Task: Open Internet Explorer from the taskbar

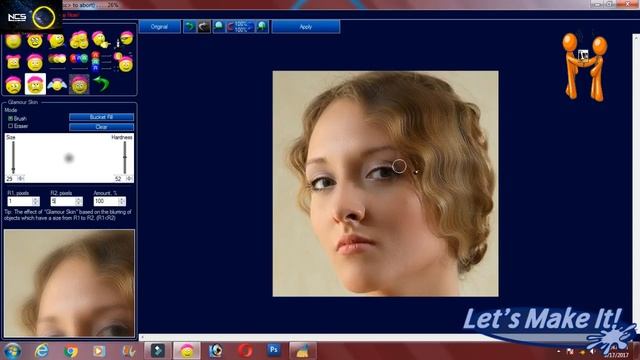Action: (x=42, y=351)
